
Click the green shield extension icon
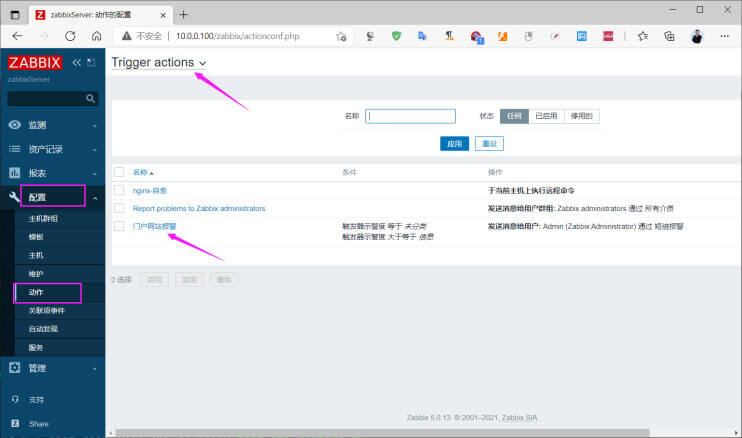[397, 36]
